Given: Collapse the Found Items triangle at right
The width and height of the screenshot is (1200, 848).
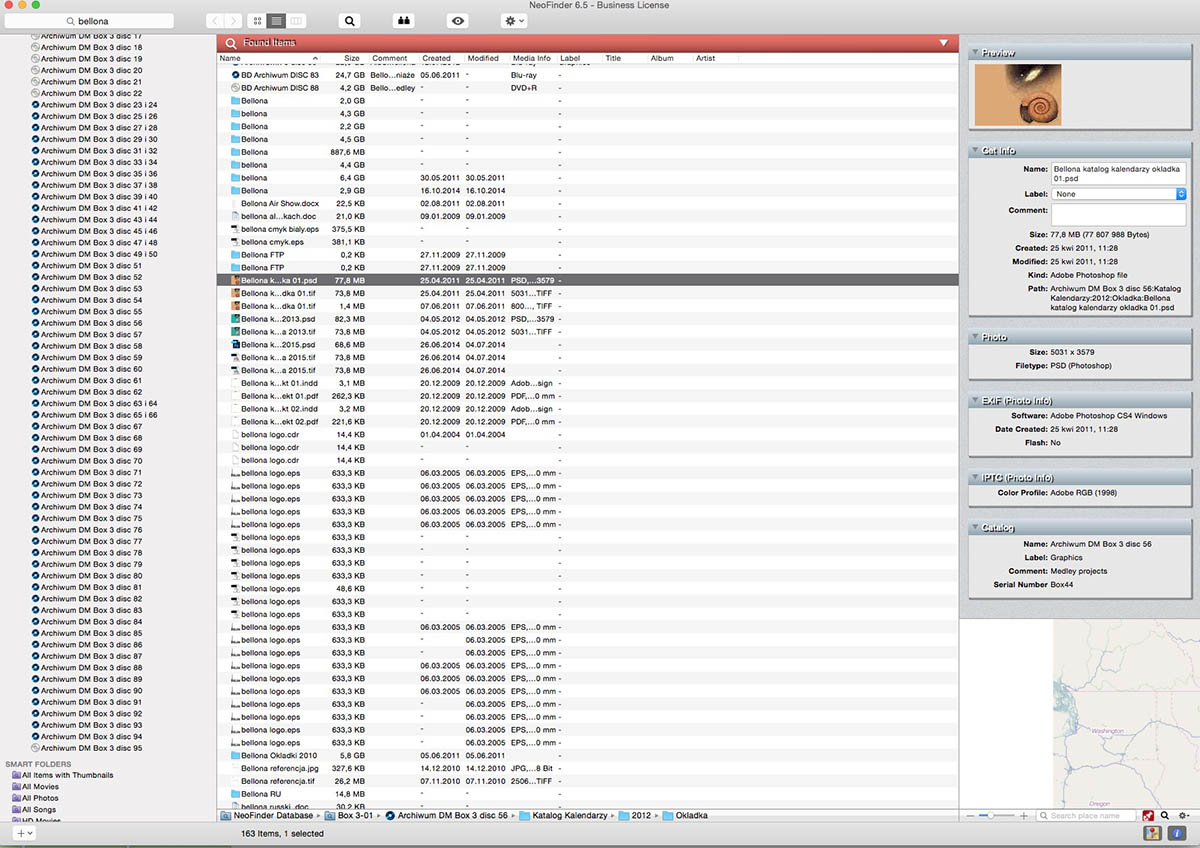Looking at the screenshot, I should pyautogui.click(x=944, y=43).
